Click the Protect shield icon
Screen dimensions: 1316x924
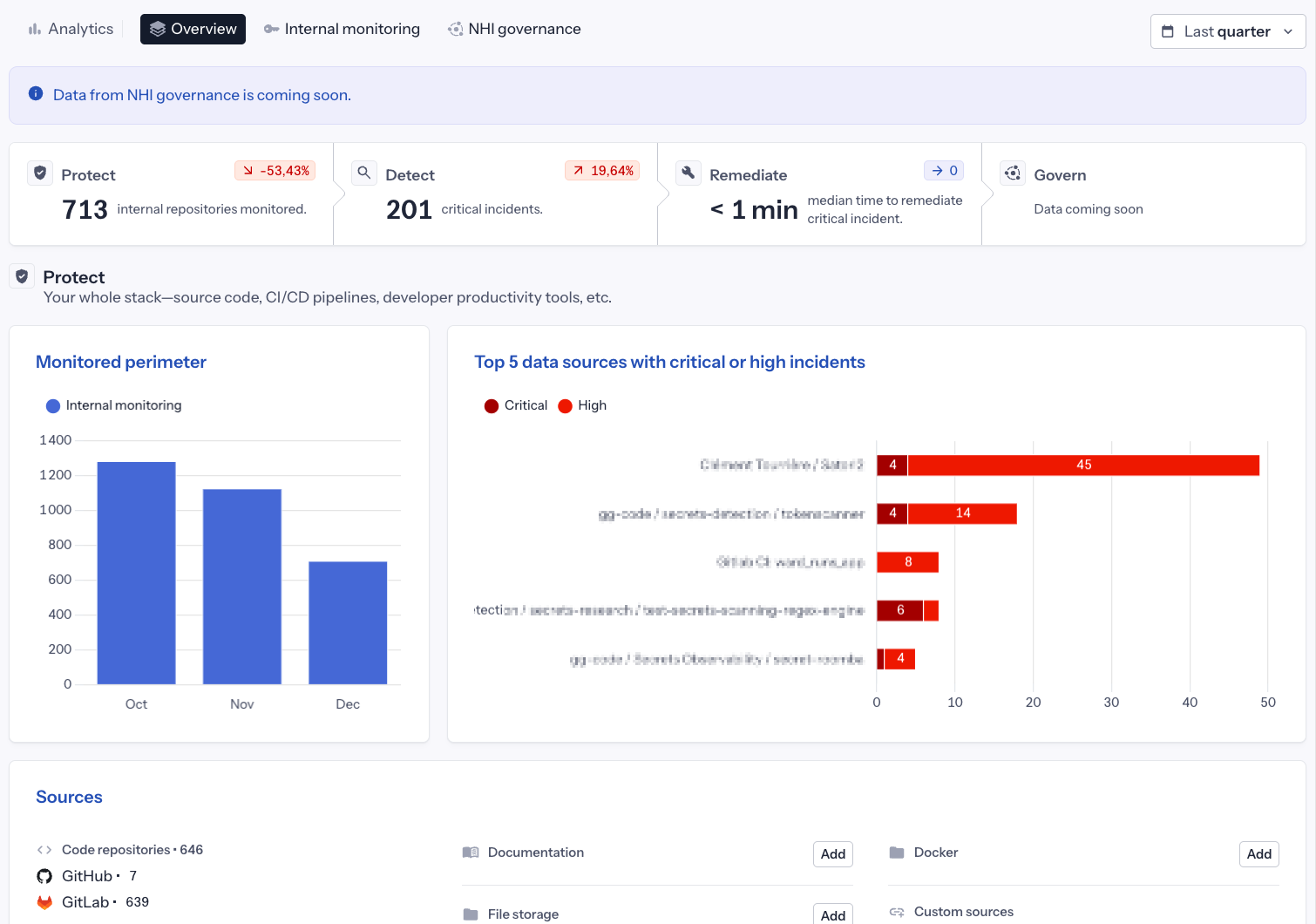click(40, 173)
